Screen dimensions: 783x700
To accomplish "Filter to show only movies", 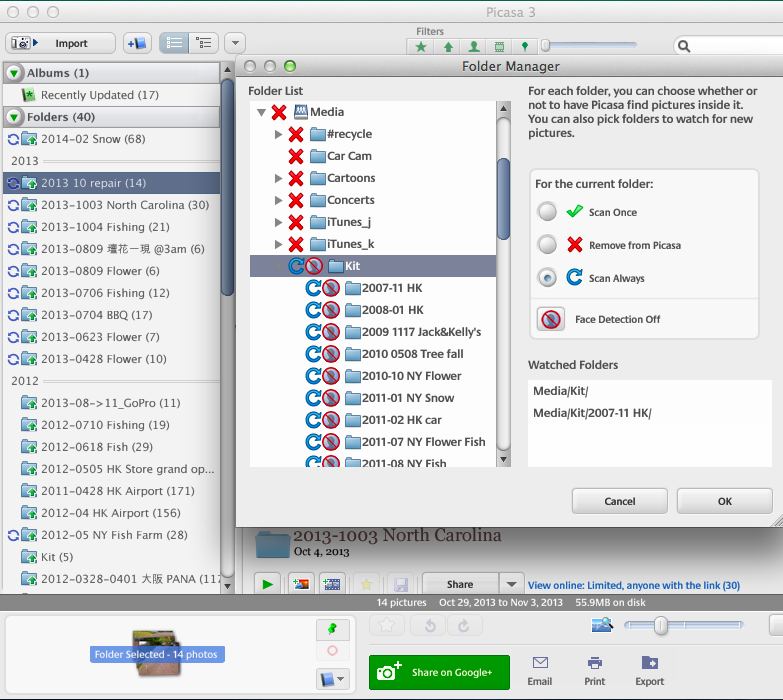I will [x=499, y=47].
